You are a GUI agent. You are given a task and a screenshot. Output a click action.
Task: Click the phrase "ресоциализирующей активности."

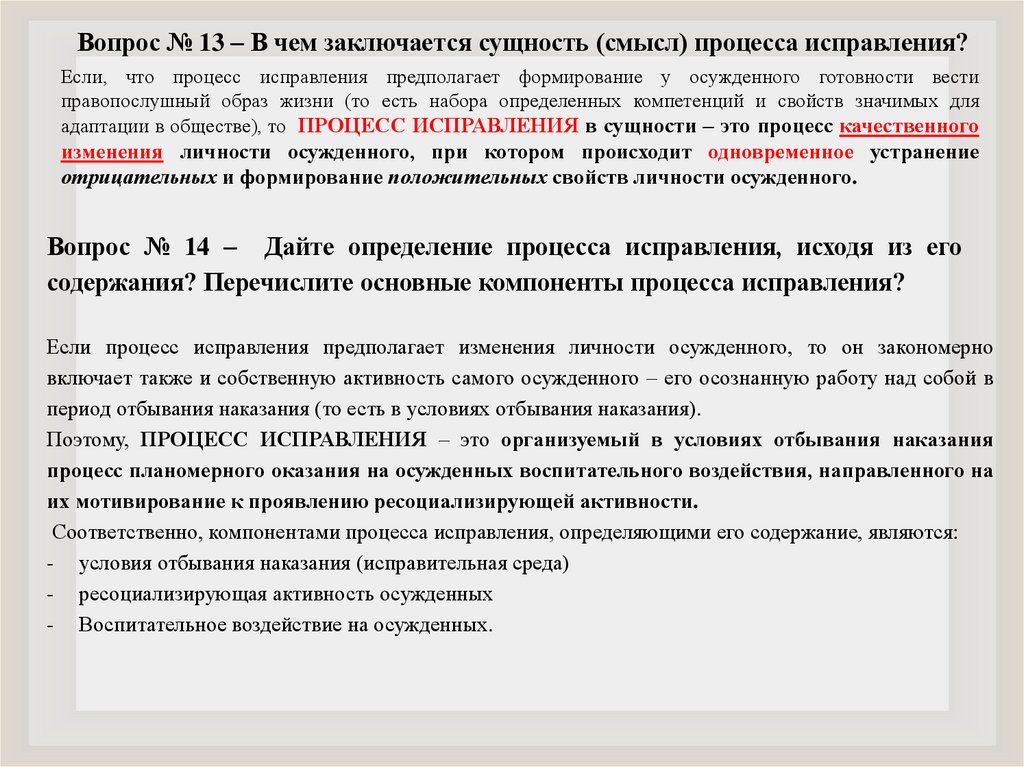pyautogui.click(x=536, y=502)
